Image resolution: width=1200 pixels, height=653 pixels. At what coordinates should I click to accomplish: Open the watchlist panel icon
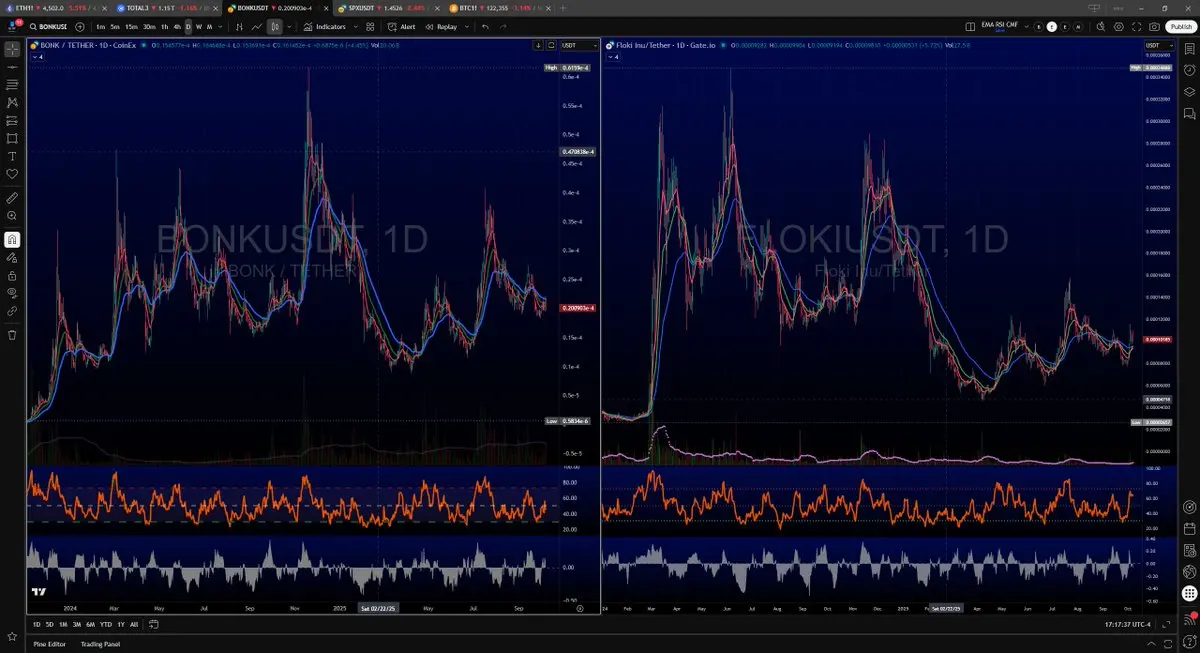1188,48
